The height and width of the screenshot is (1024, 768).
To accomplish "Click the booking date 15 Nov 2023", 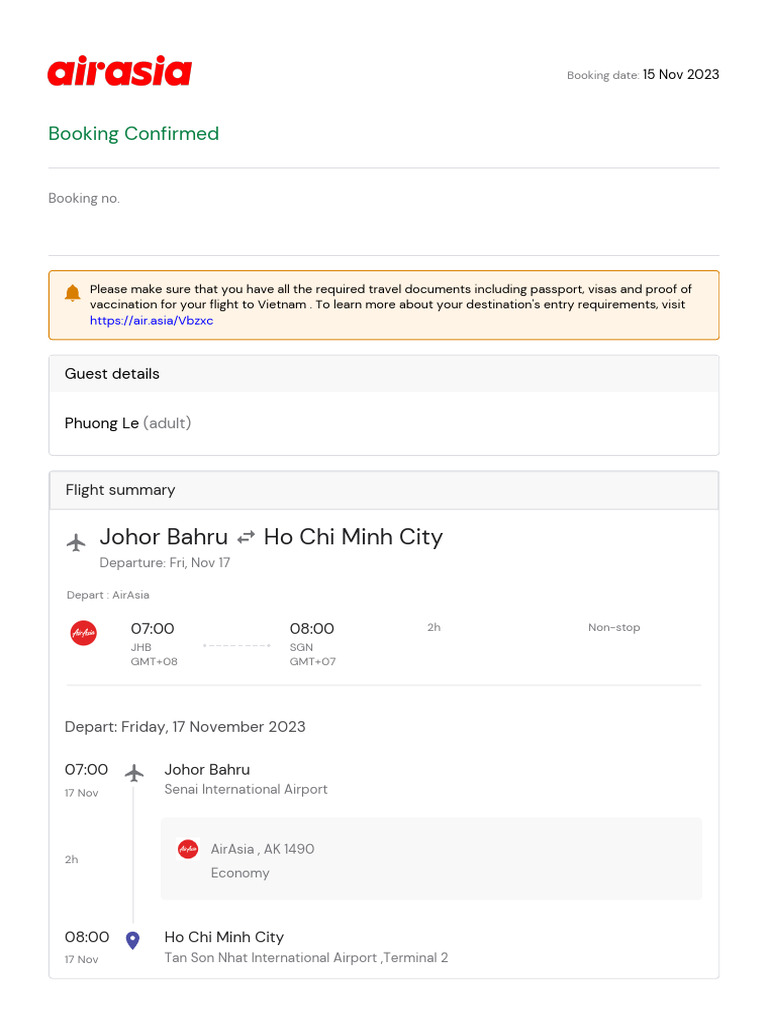I will [x=680, y=74].
